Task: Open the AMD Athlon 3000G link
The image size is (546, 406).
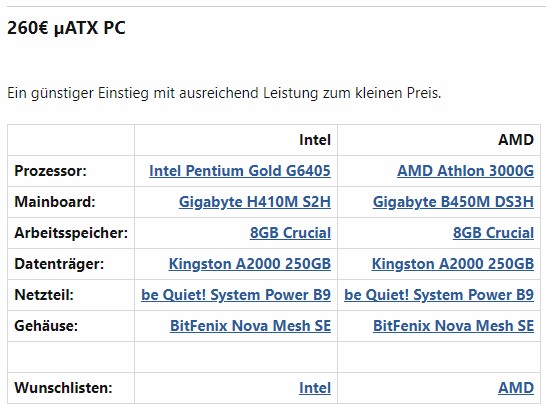Action: (466, 171)
